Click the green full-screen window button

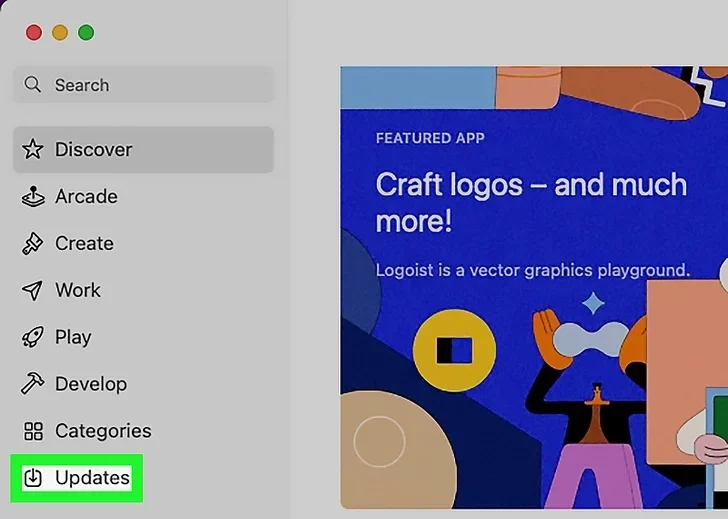86,32
